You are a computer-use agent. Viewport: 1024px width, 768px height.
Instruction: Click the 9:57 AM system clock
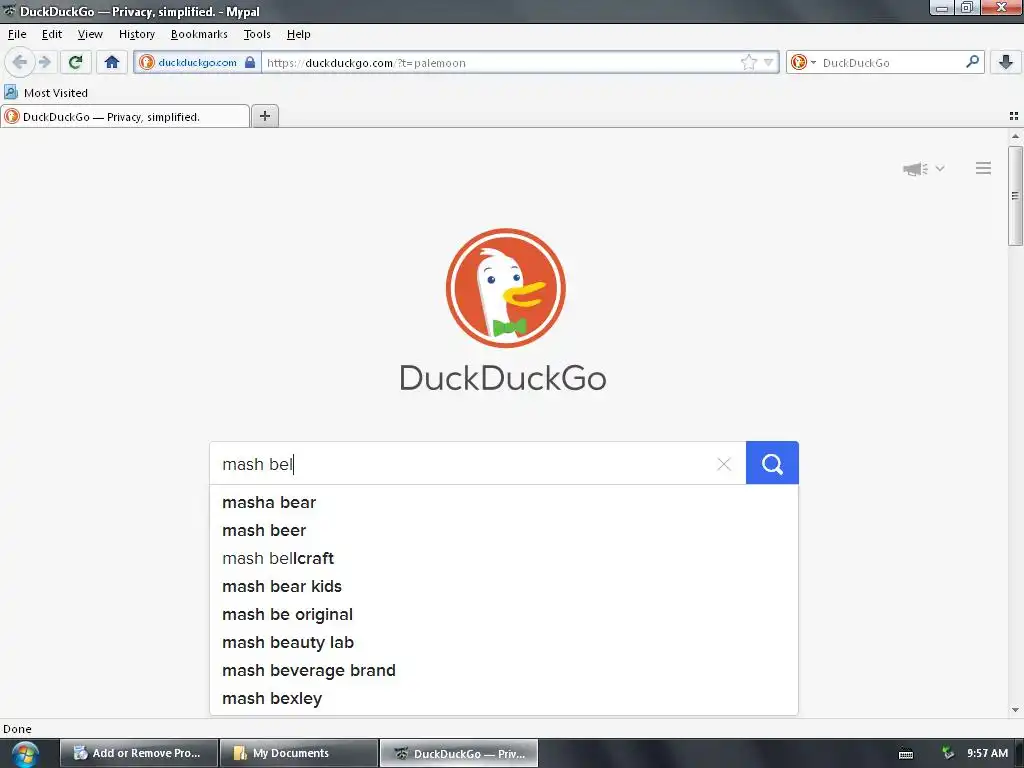987,753
